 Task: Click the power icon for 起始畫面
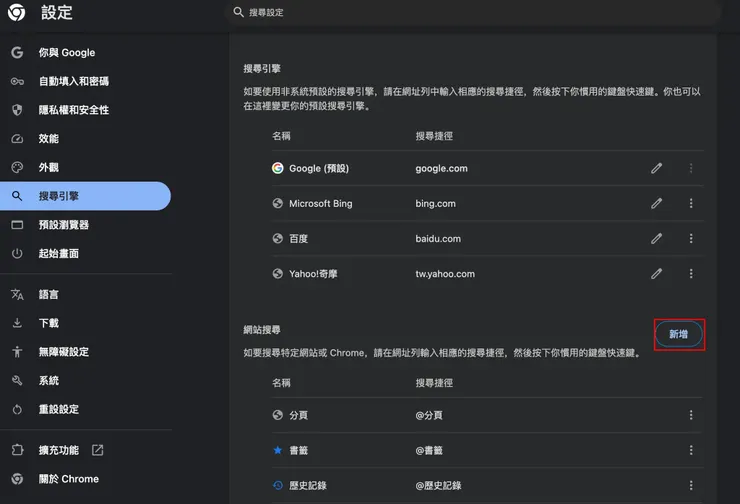17,253
